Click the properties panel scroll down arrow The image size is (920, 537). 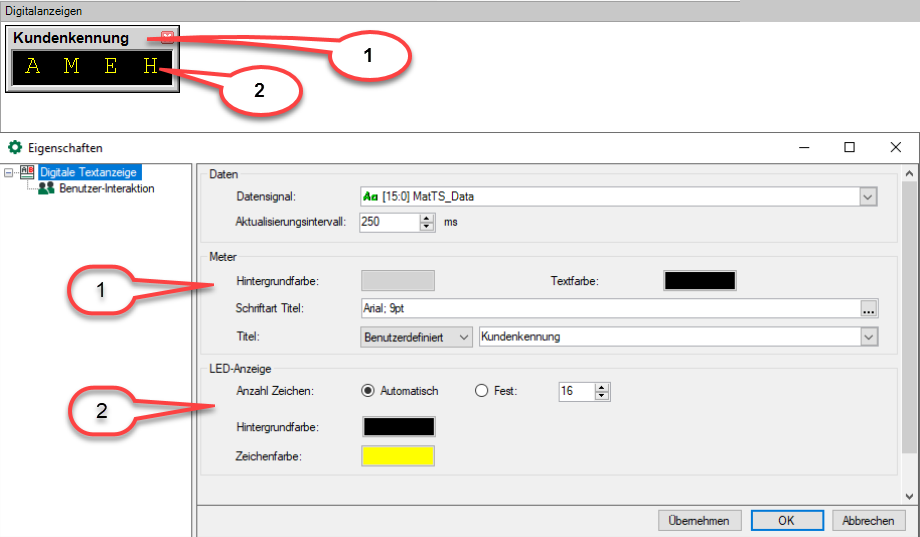pos(909,497)
